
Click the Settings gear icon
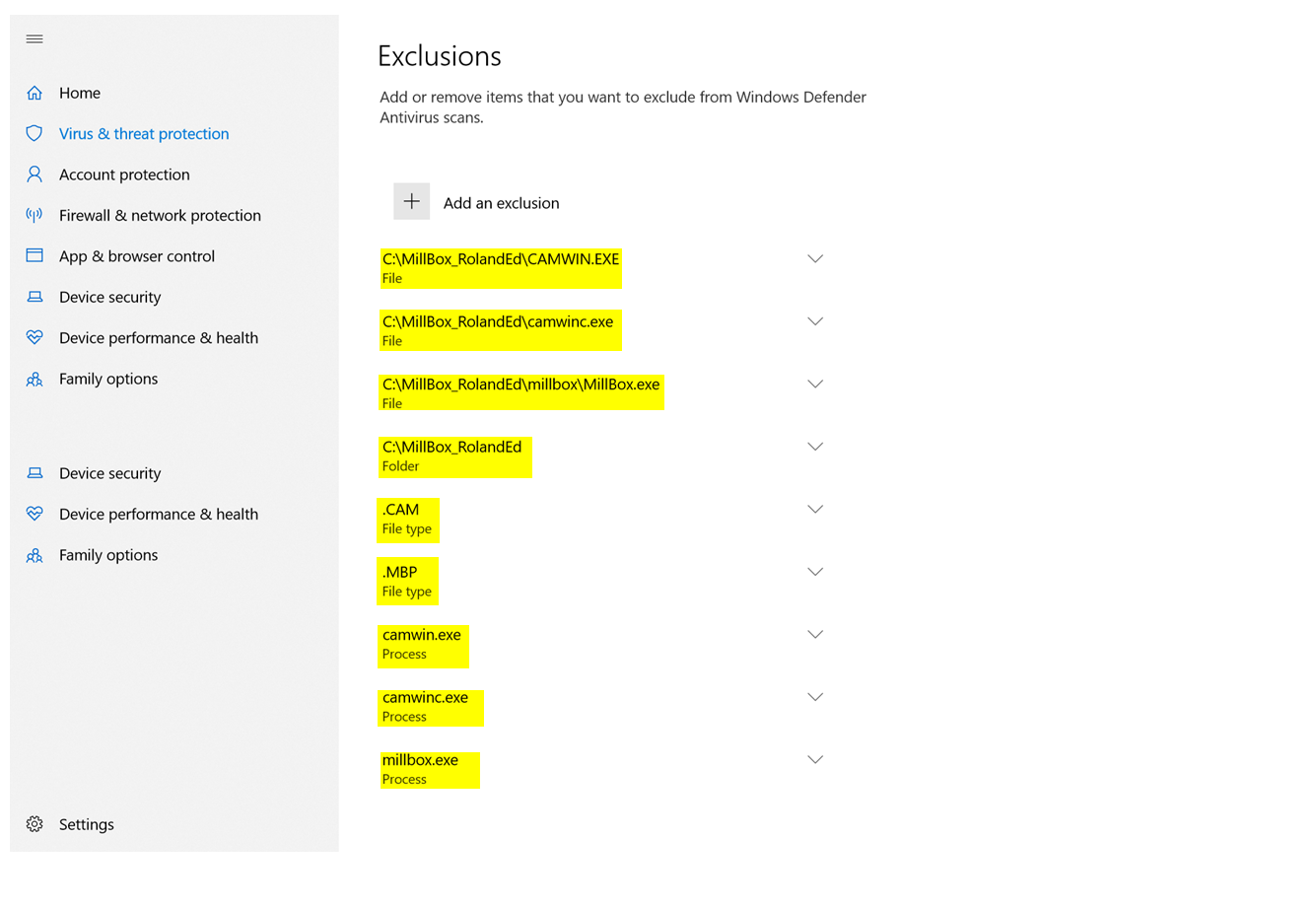pyautogui.click(x=35, y=824)
